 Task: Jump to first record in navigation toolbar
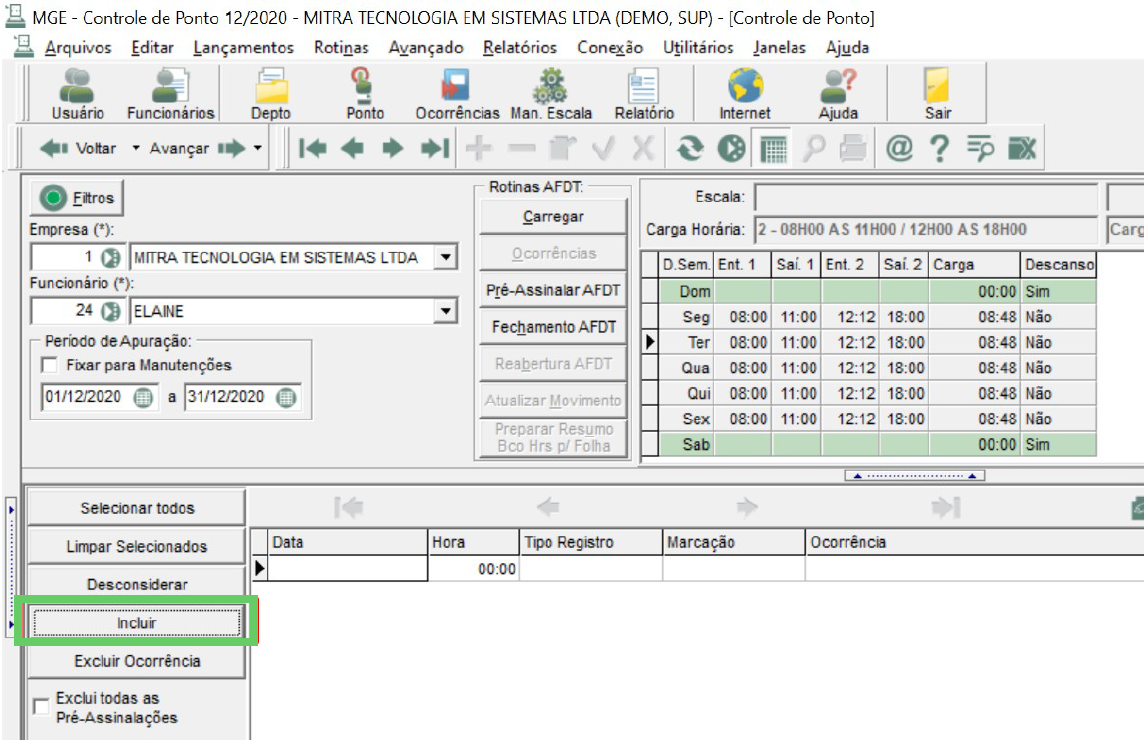[312, 148]
